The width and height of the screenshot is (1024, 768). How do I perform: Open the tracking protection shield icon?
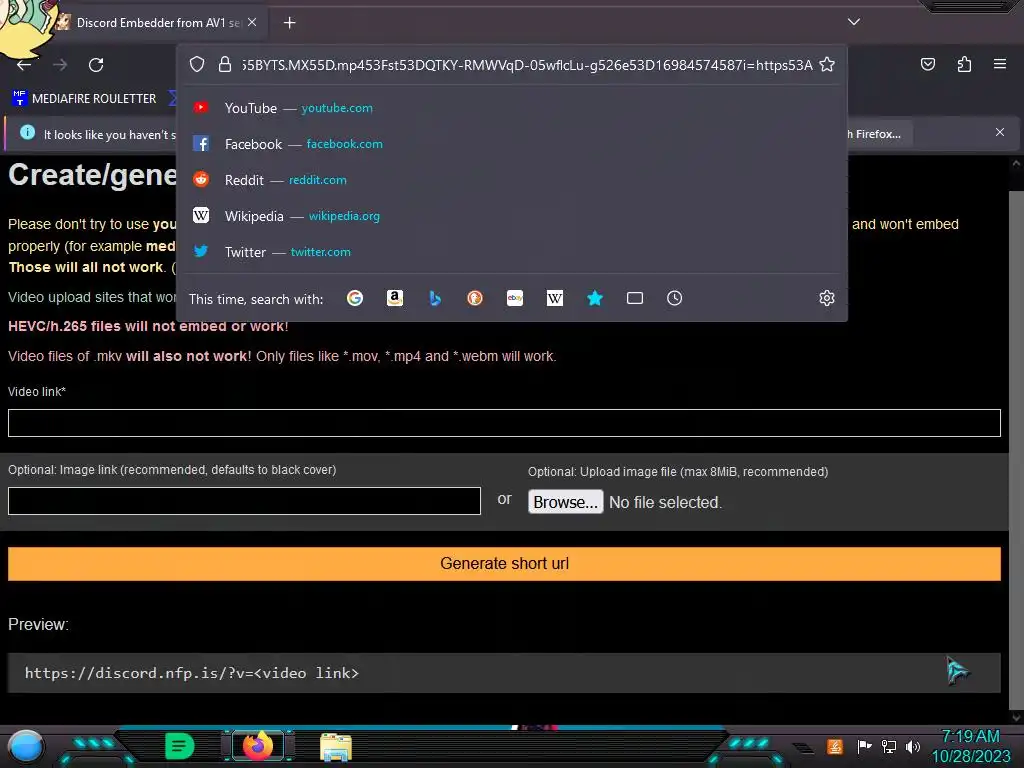coord(197,64)
